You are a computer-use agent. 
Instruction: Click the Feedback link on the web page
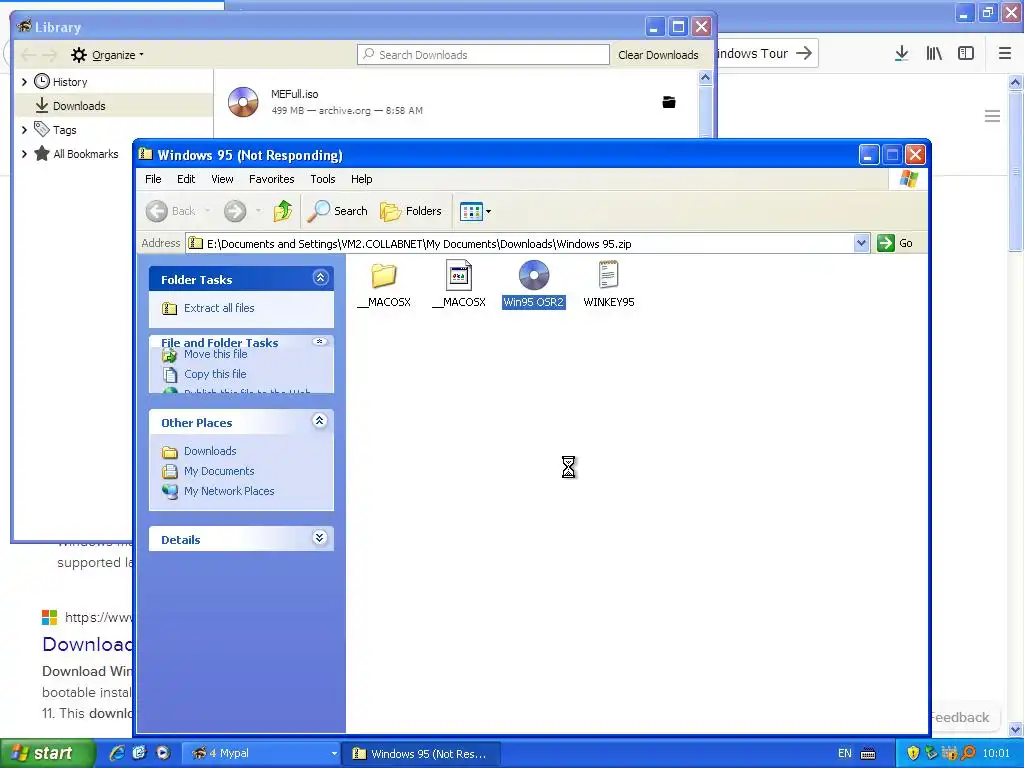(x=959, y=717)
